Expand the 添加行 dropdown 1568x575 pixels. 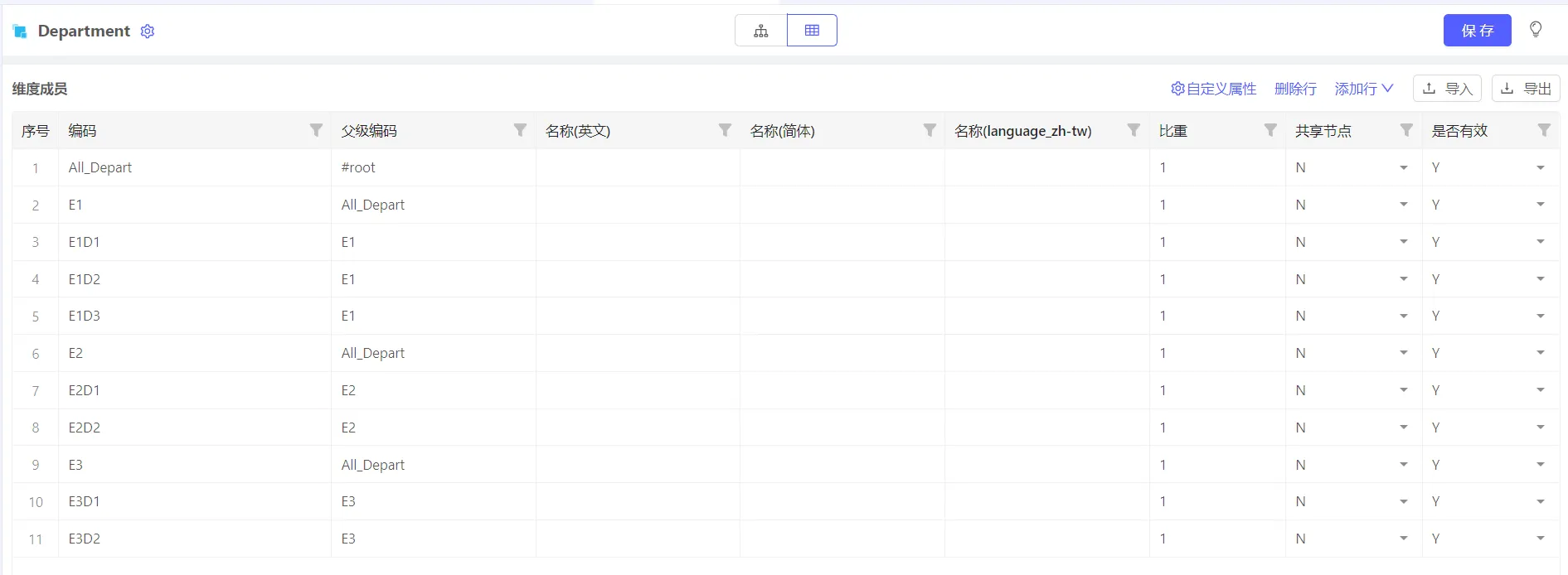pos(1364,89)
